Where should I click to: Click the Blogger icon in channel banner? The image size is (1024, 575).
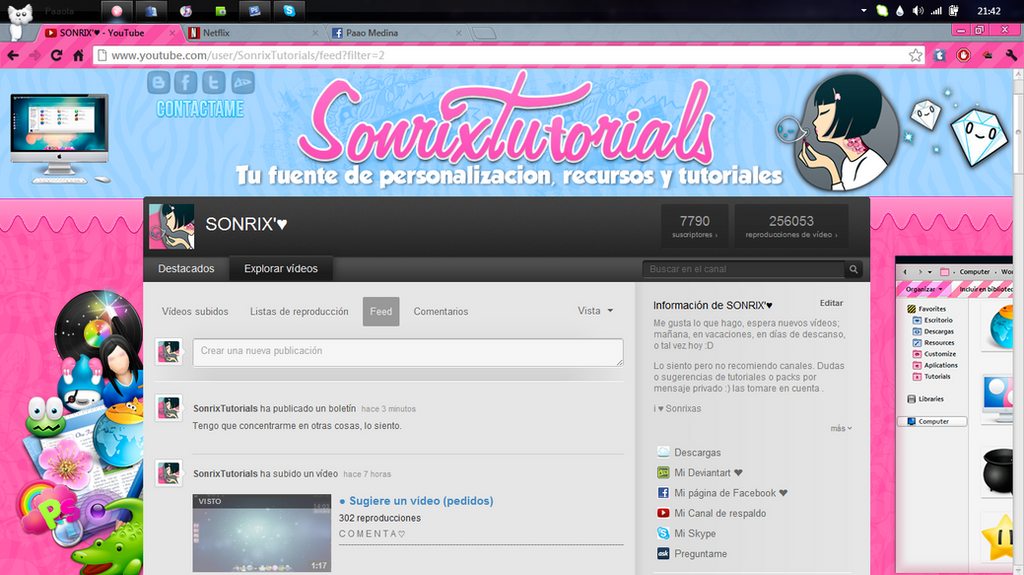(159, 82)
